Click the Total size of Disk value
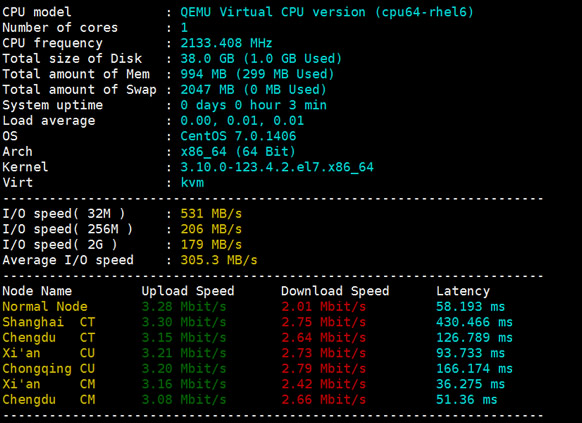The height and width of the screenshot is (423, 582). pos(261,59)
